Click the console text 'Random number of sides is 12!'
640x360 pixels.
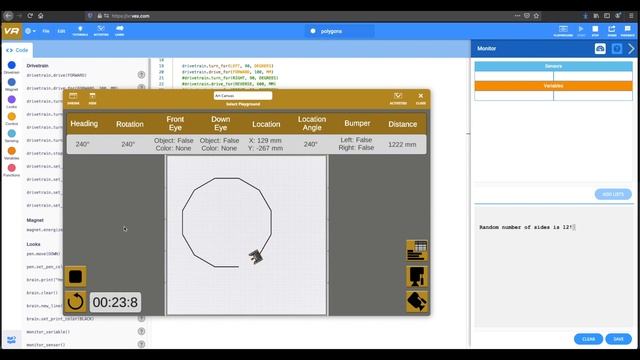click(526, 227)
